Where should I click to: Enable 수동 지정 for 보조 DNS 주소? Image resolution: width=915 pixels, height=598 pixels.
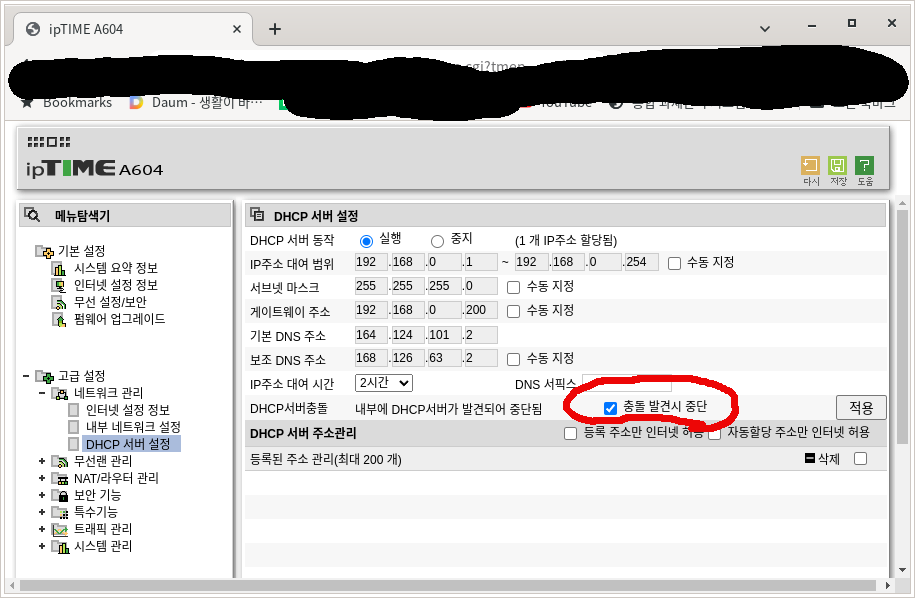coord(514,359)
